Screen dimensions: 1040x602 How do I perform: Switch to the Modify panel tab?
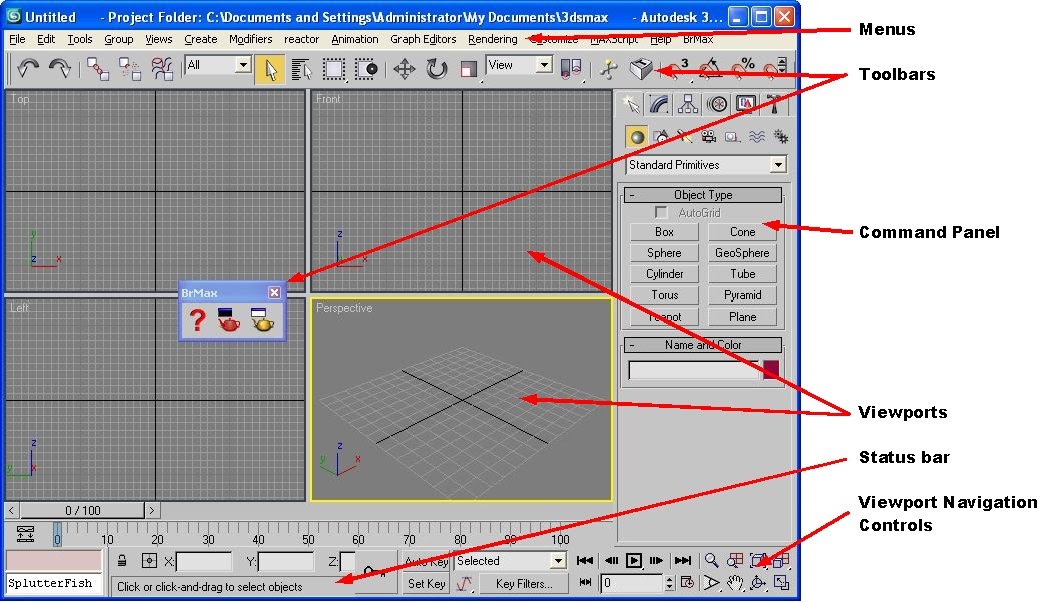coord(659,104)
